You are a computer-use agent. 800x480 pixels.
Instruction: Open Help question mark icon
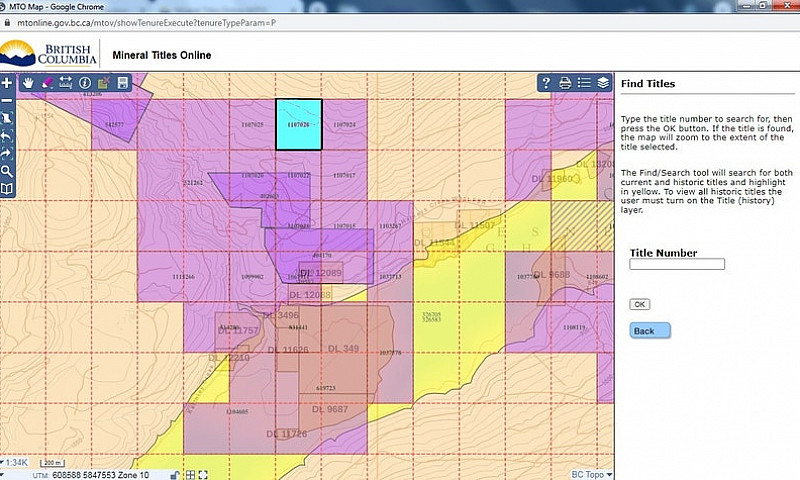546,83
